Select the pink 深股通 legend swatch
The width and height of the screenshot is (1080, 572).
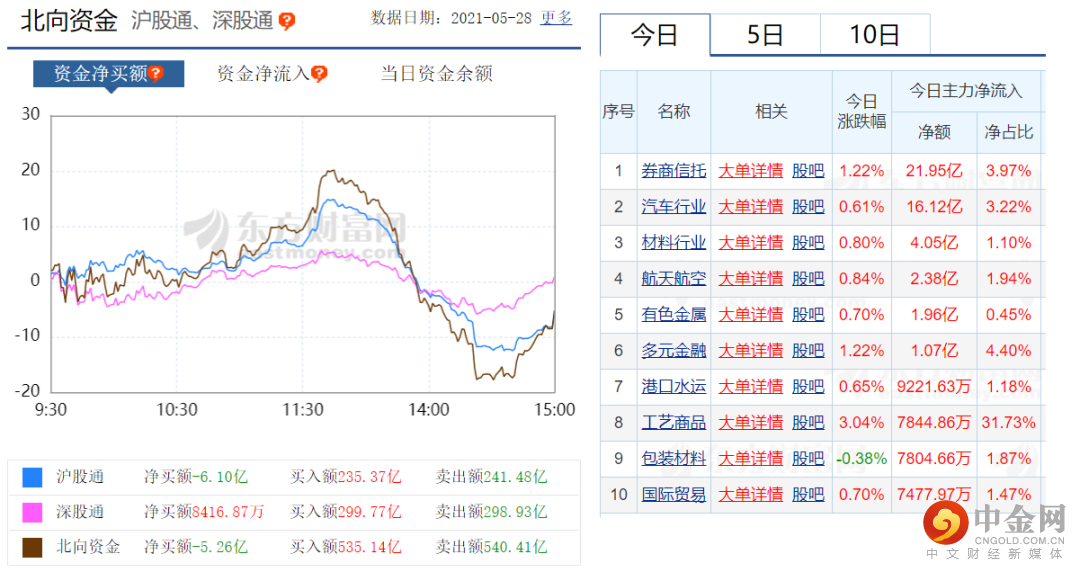click(x=32, y=512)
